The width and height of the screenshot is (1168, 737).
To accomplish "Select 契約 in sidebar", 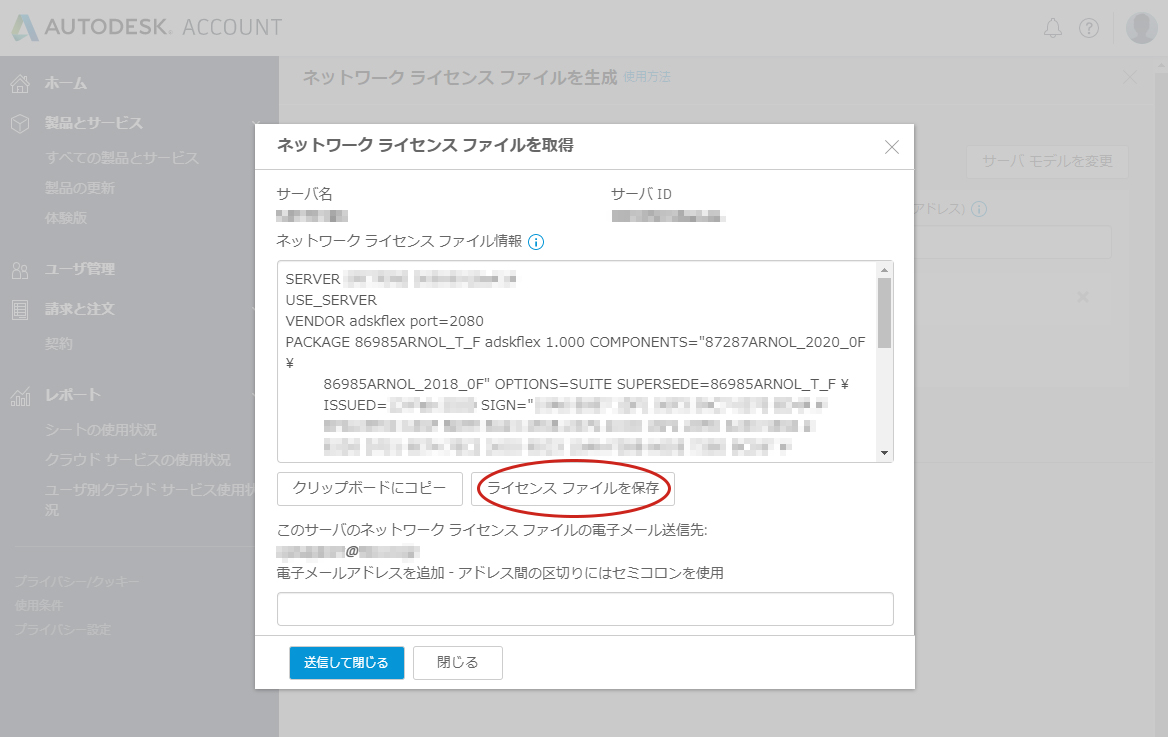I will click(59, 344).
